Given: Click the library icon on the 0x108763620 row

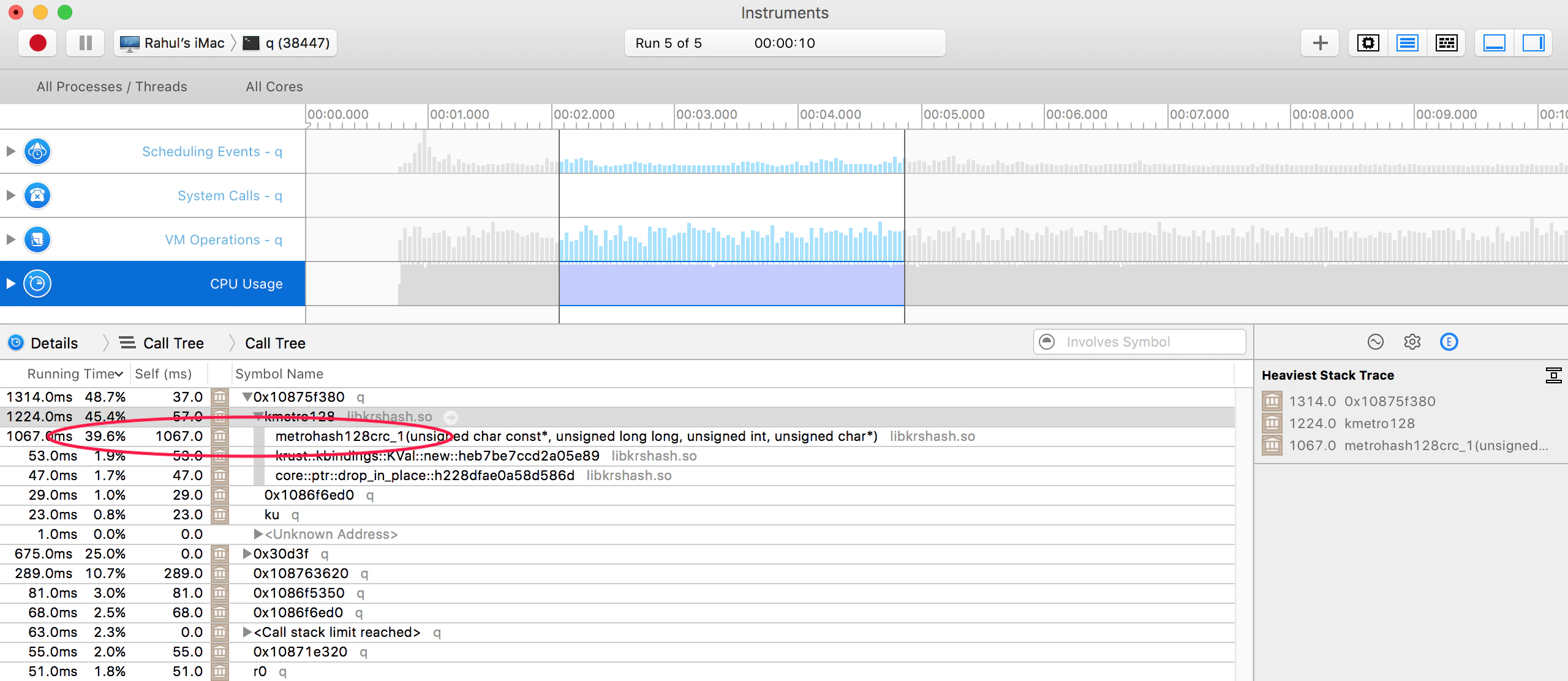Looking at the screenshot, I should [220, 573].
